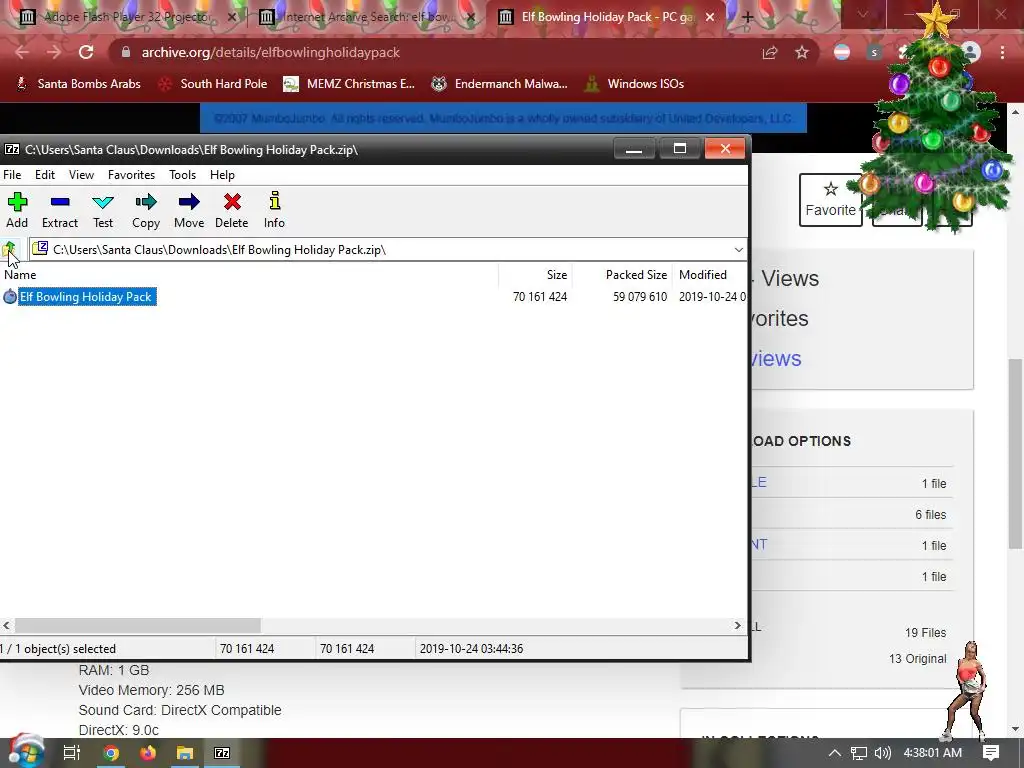Click the 7-Zip horizontal scrollbar thumb
The height and width of the screenshot is (768, 1024).
[x=137, y=626]
